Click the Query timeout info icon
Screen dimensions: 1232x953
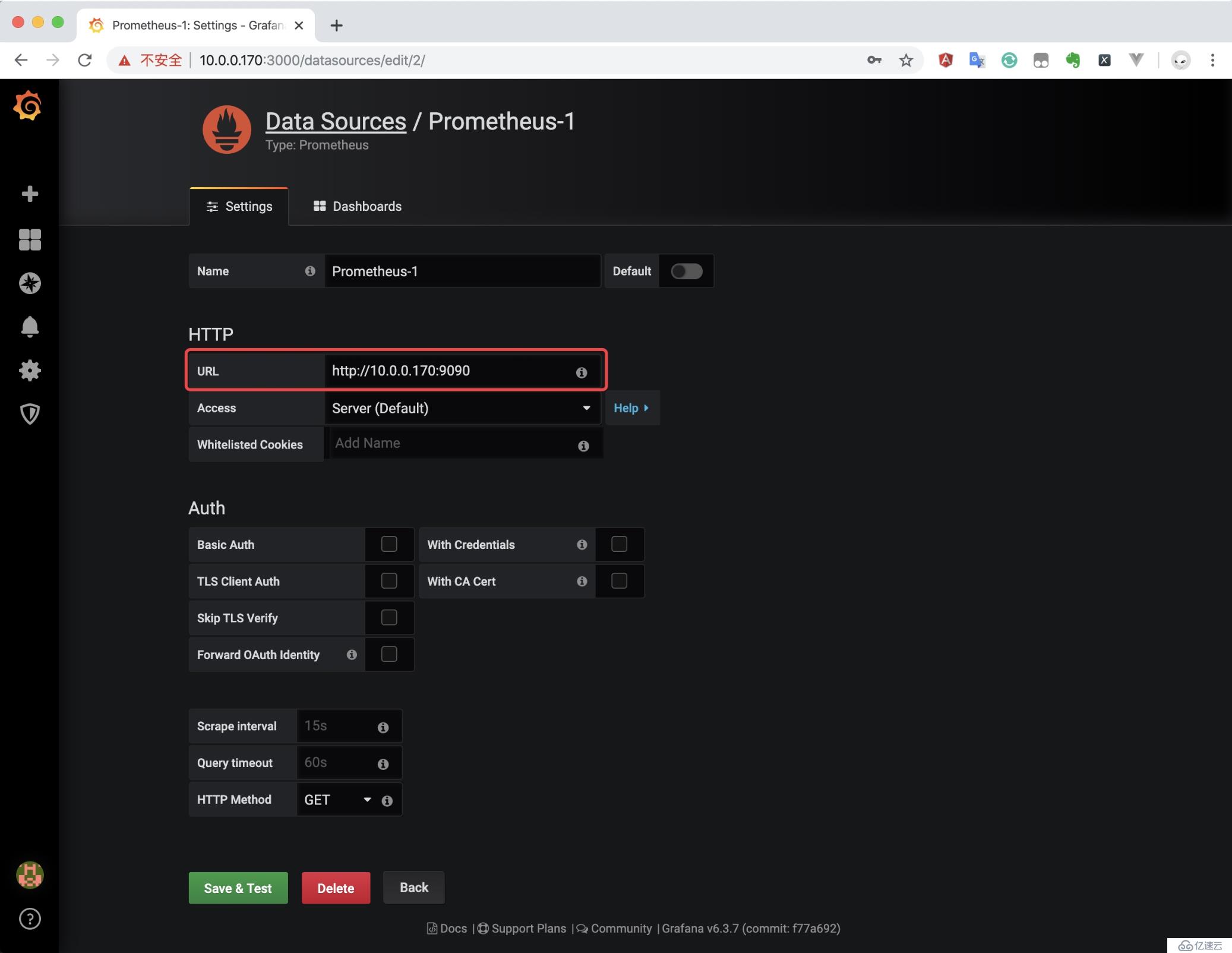tap(383, 764)
